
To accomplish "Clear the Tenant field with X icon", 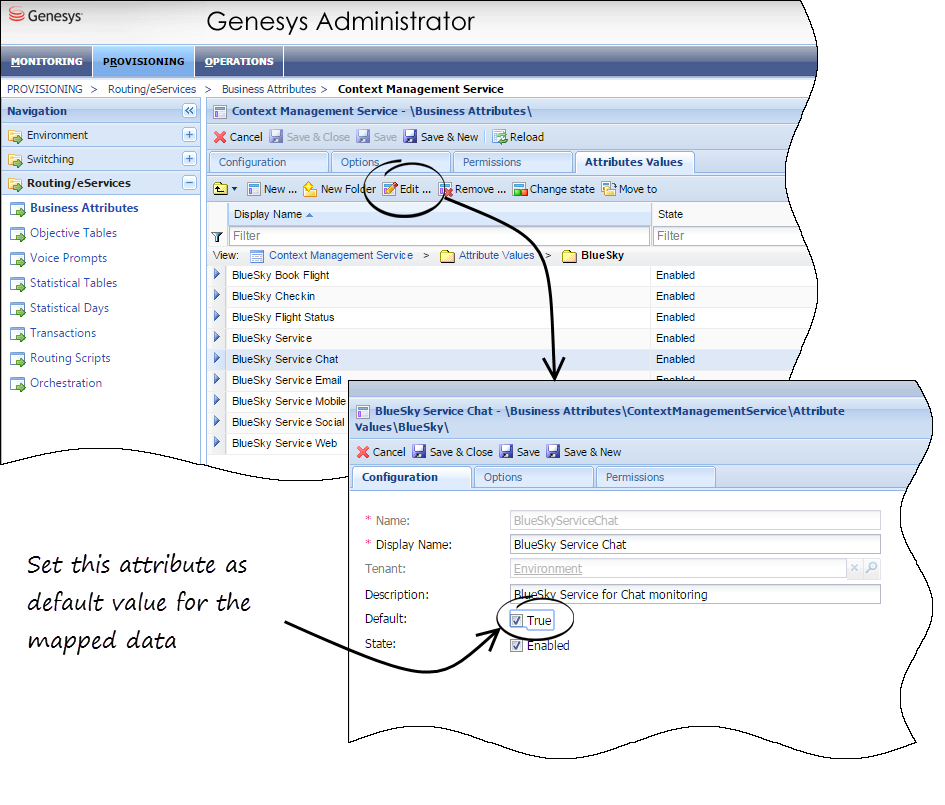I will pyautogui.click(x=854, y=568).
